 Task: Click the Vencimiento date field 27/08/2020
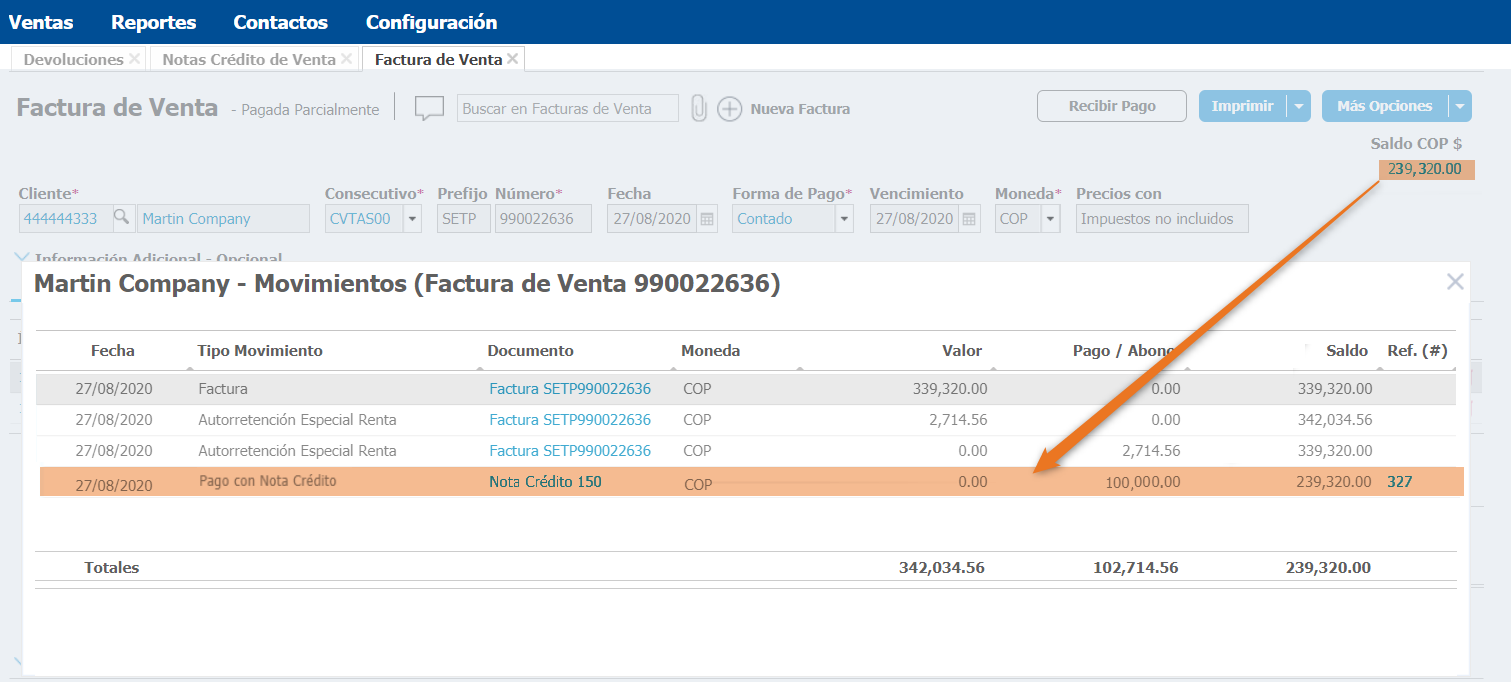914,218
